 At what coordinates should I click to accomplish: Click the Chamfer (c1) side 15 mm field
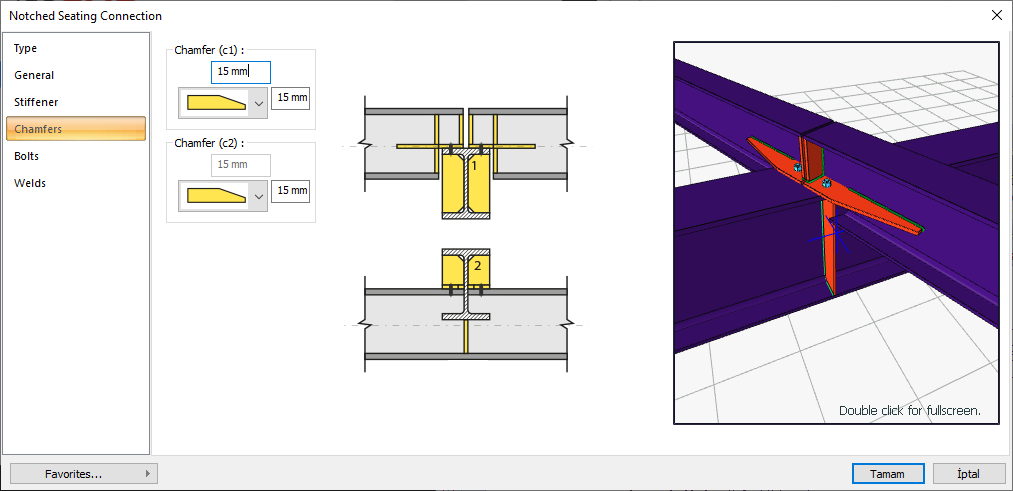291,98
